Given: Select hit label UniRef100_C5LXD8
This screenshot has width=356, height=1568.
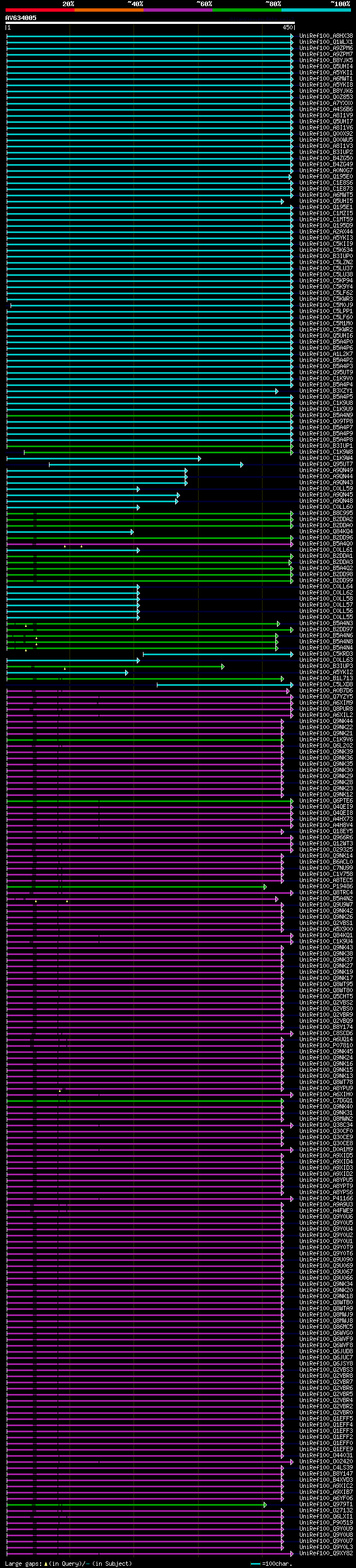Looking at the screenshot, I should click(x=326, y=685).
